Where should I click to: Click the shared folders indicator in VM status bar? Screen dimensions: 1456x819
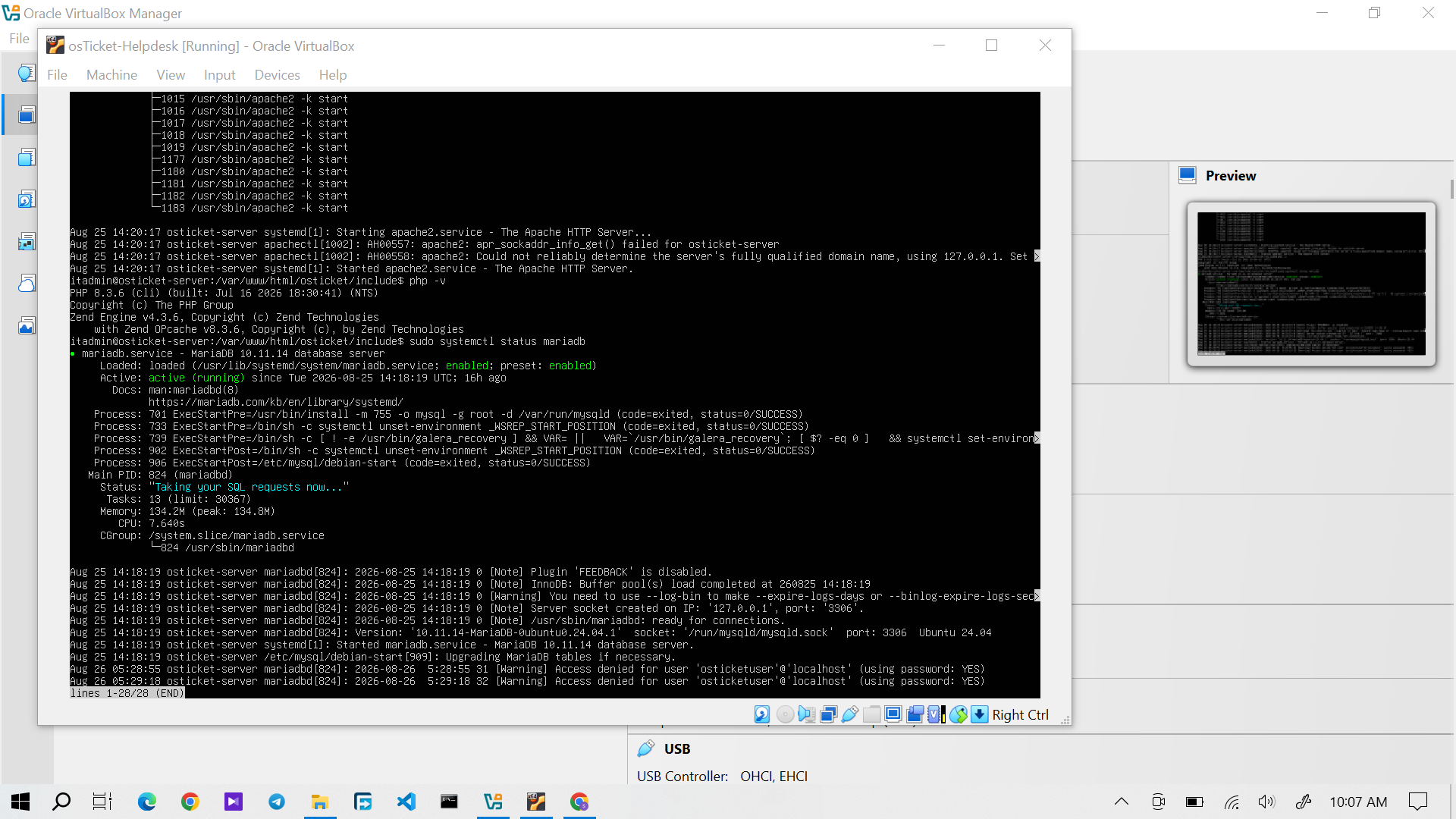click(x=872, y=714)
